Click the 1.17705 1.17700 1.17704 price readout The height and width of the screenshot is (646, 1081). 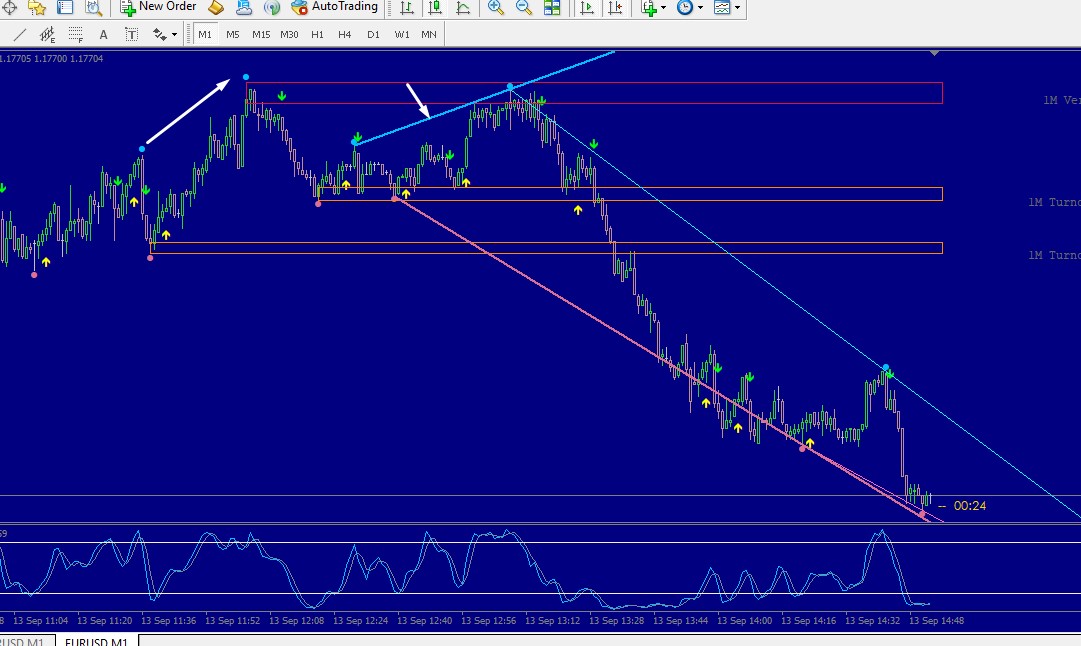(x=52, y=59)
